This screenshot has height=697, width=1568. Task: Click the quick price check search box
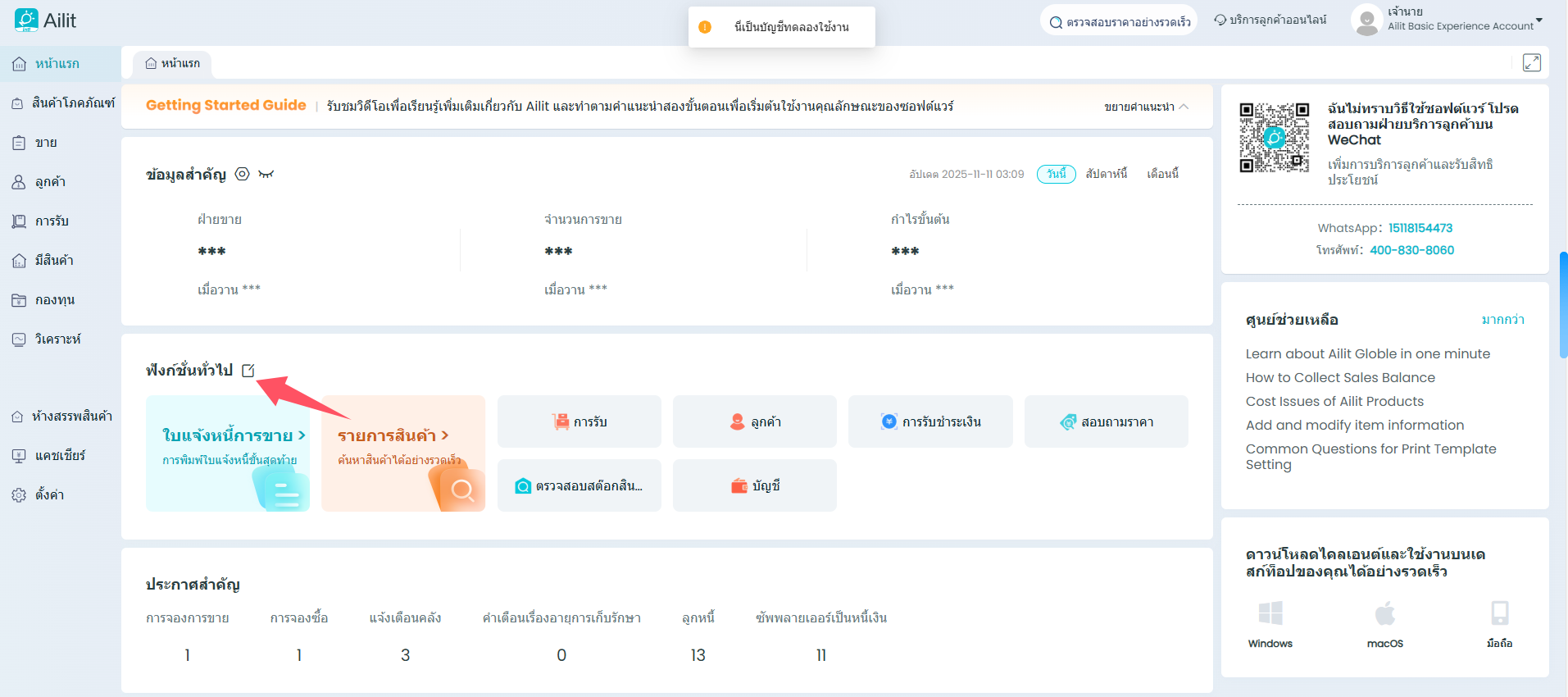coord(1119,22)
